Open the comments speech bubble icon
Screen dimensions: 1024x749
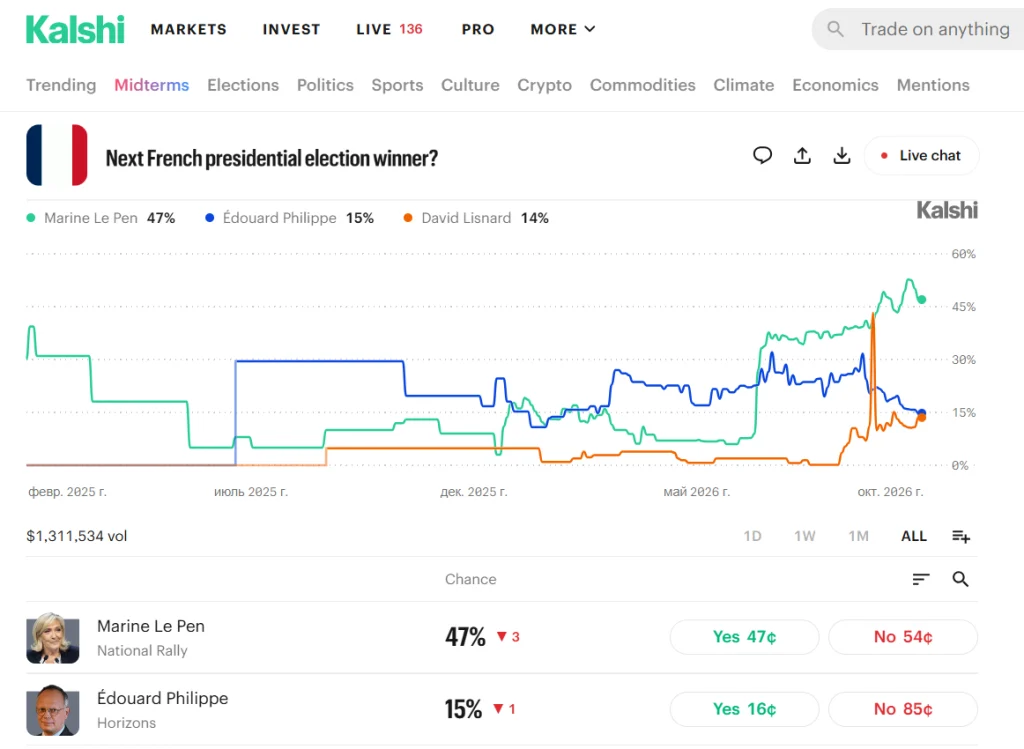[x=762, y=155]
